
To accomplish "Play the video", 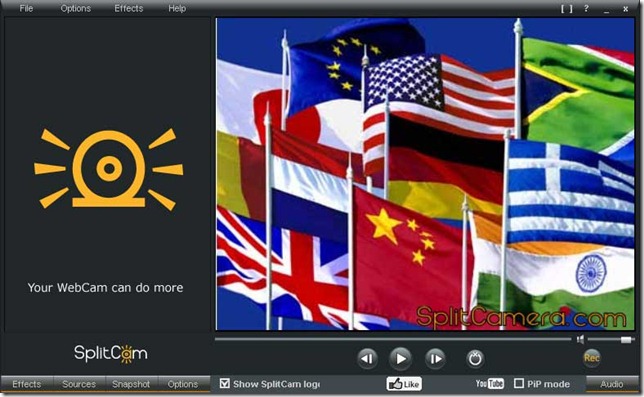I will pyautogui.click(x=400, y=359).
